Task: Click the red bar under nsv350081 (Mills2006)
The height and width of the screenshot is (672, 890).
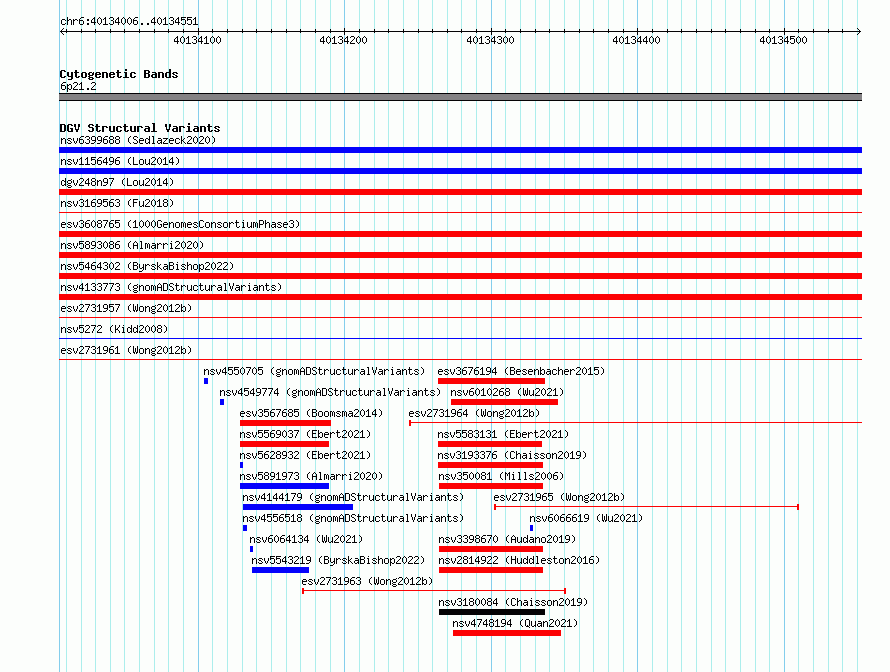Action: [491, 486]
